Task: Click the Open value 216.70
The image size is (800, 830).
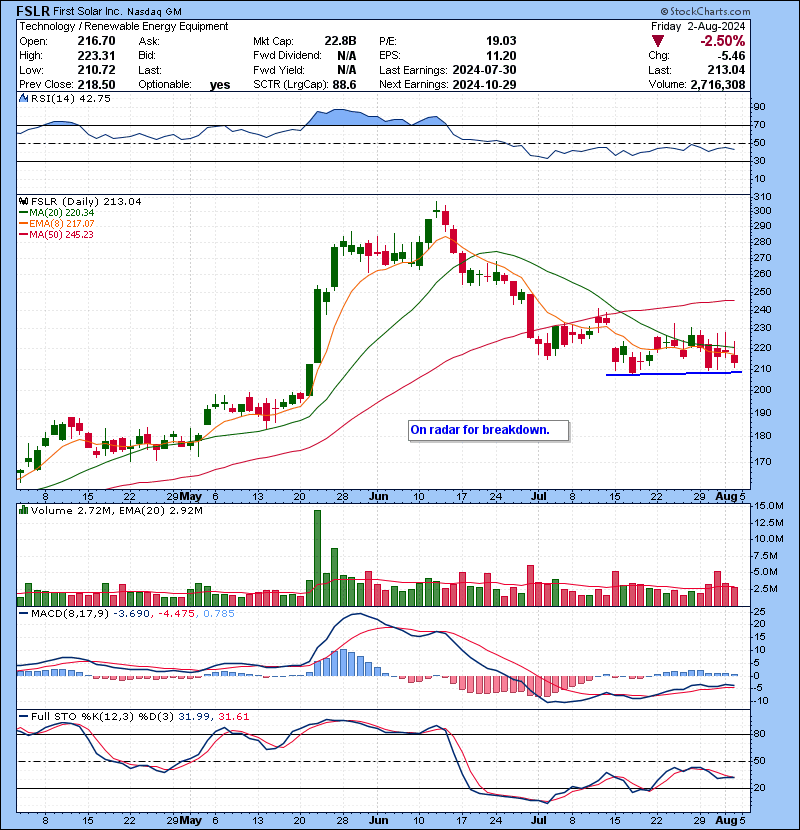Action: [96, 41]
